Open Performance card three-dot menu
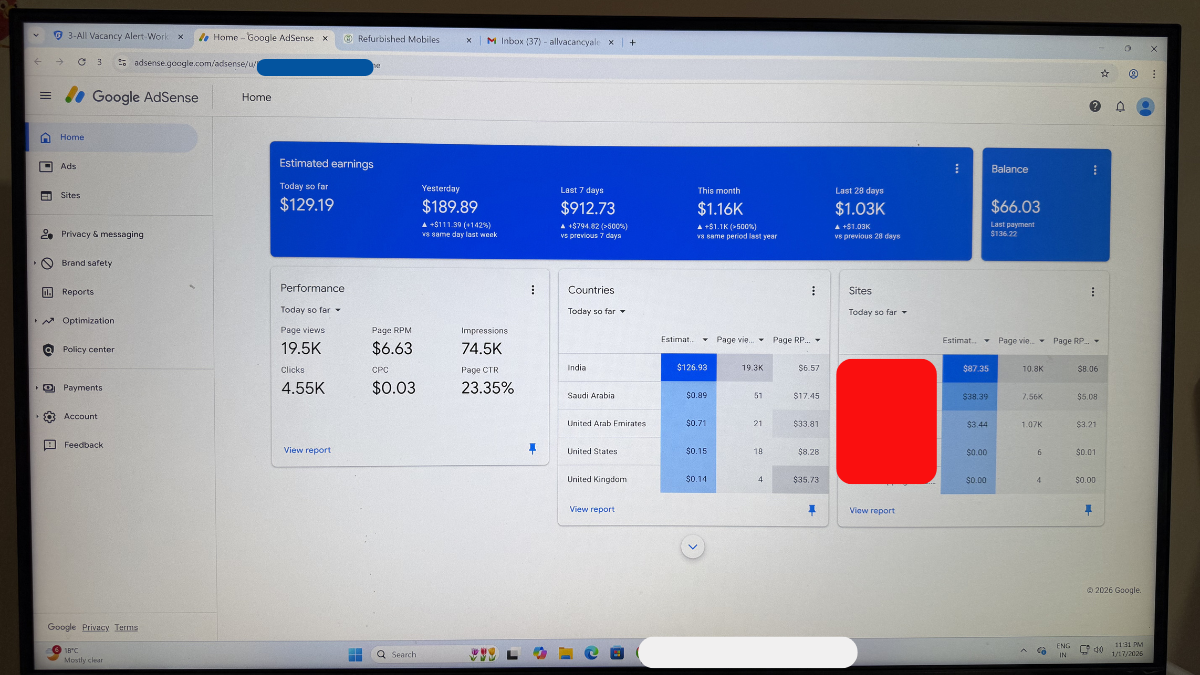Viewport: 1200px width, 675px height. point(533,289)
